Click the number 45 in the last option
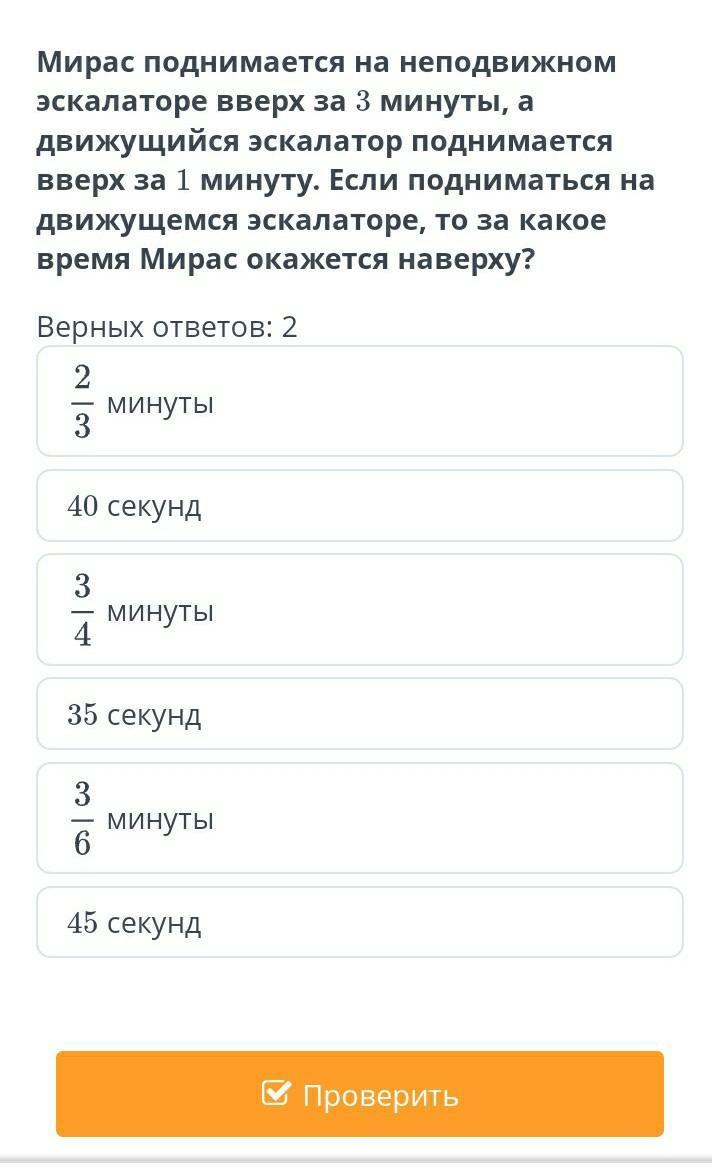 coord(82,922)
